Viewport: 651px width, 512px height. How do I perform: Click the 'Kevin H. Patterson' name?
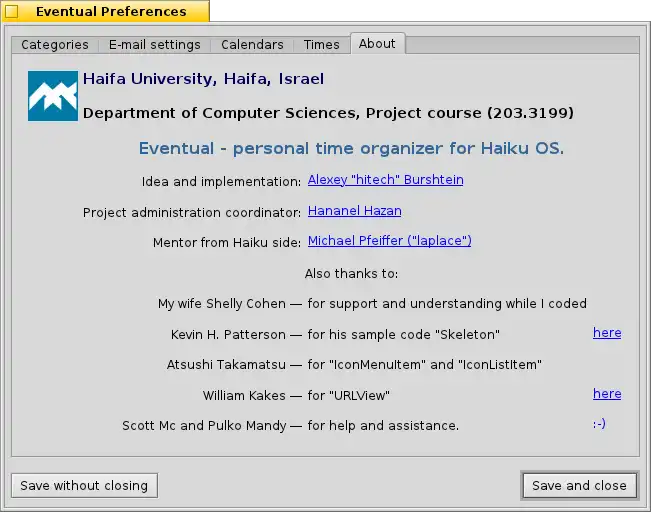coord(228,335)
